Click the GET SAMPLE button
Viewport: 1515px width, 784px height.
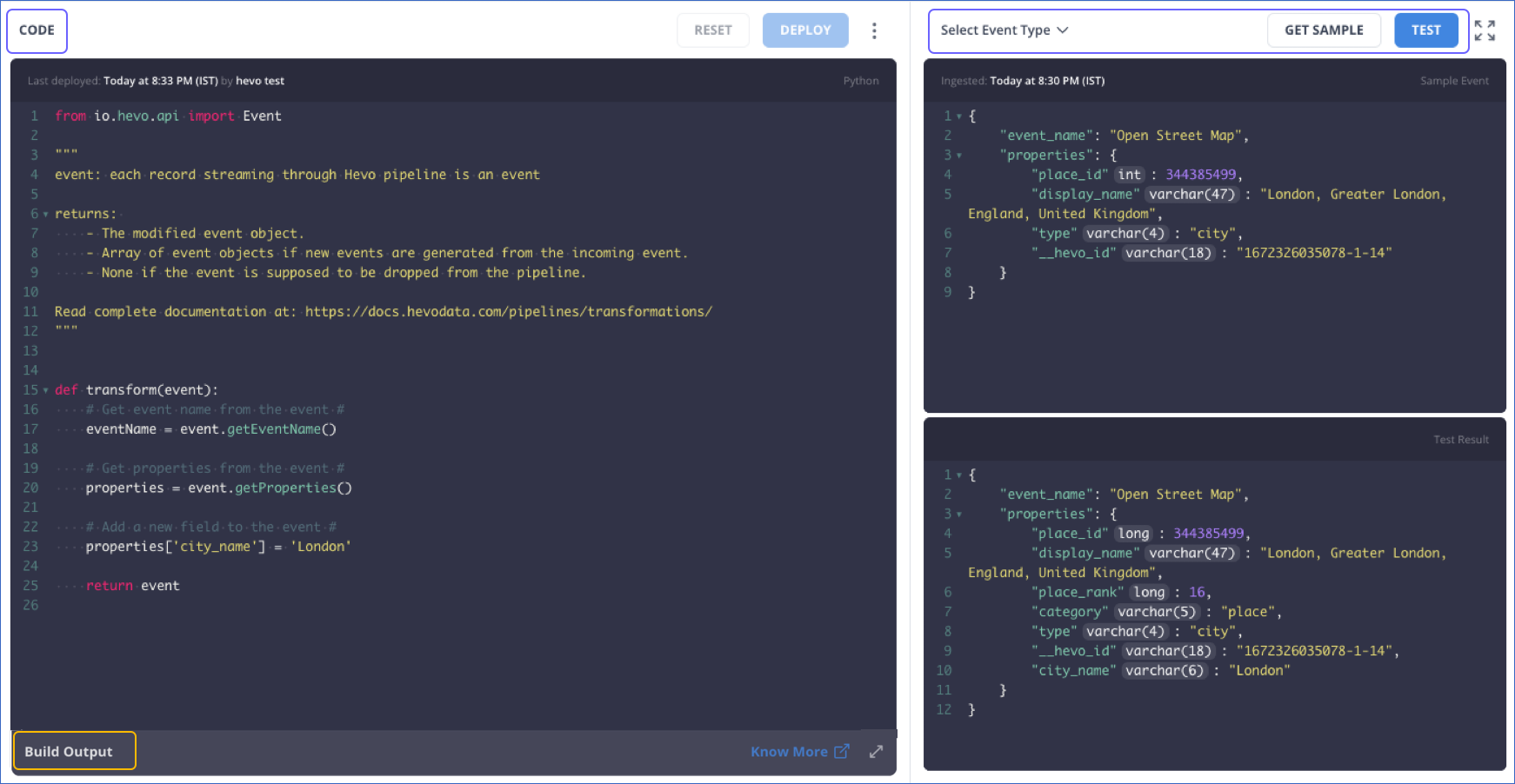[1324, 30]
